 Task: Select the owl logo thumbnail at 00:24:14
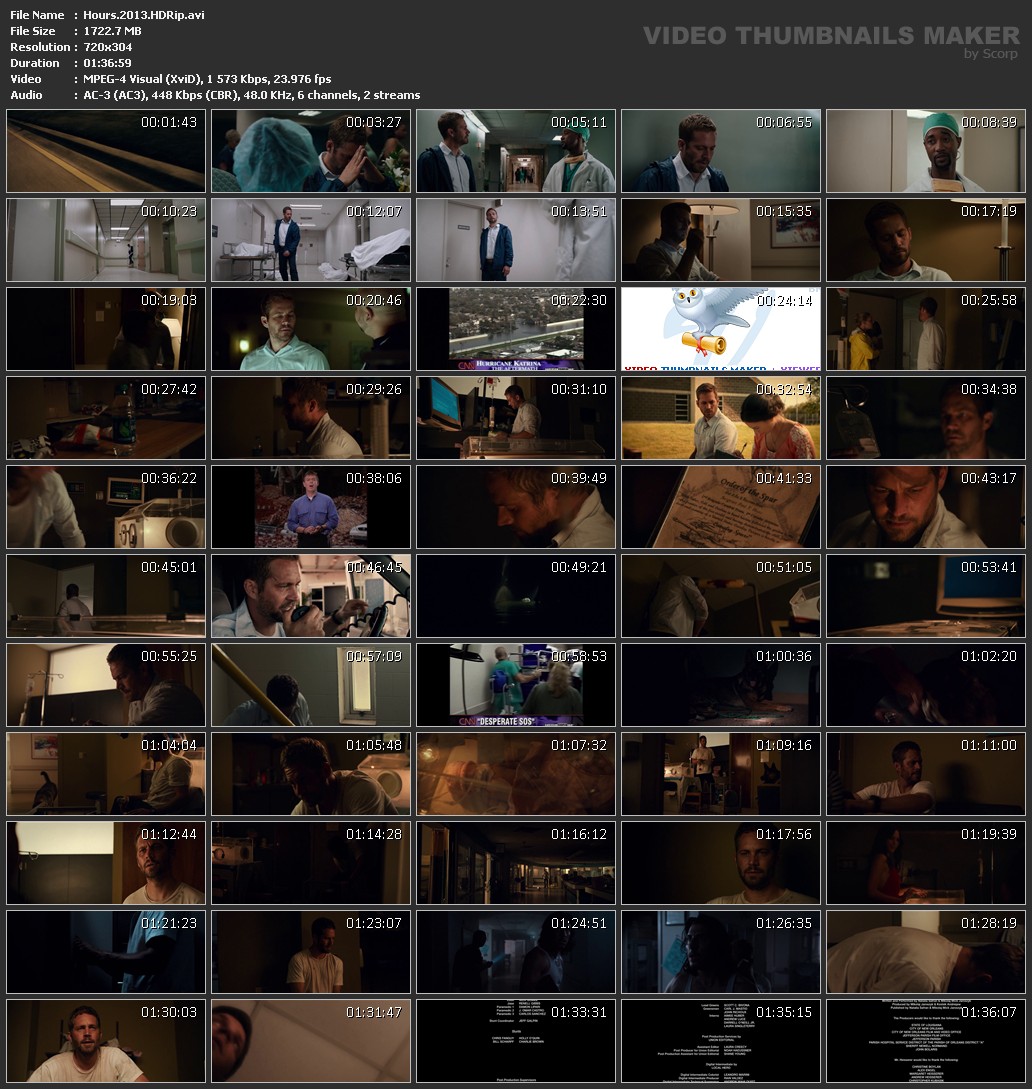coord(720,329)
